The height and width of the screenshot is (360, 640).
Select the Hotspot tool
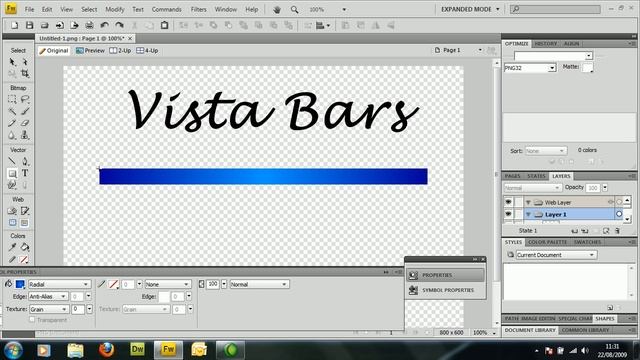coord(12,211)
